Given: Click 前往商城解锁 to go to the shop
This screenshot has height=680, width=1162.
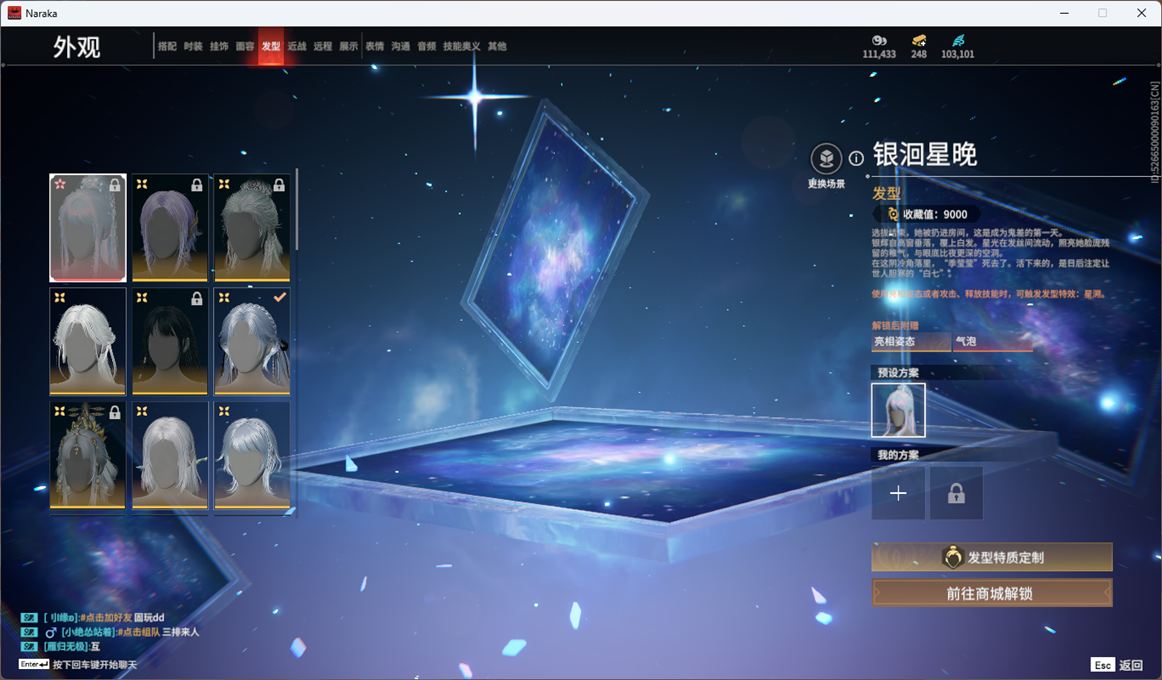Looking at the screenshot, I should [x=992, y=593].
